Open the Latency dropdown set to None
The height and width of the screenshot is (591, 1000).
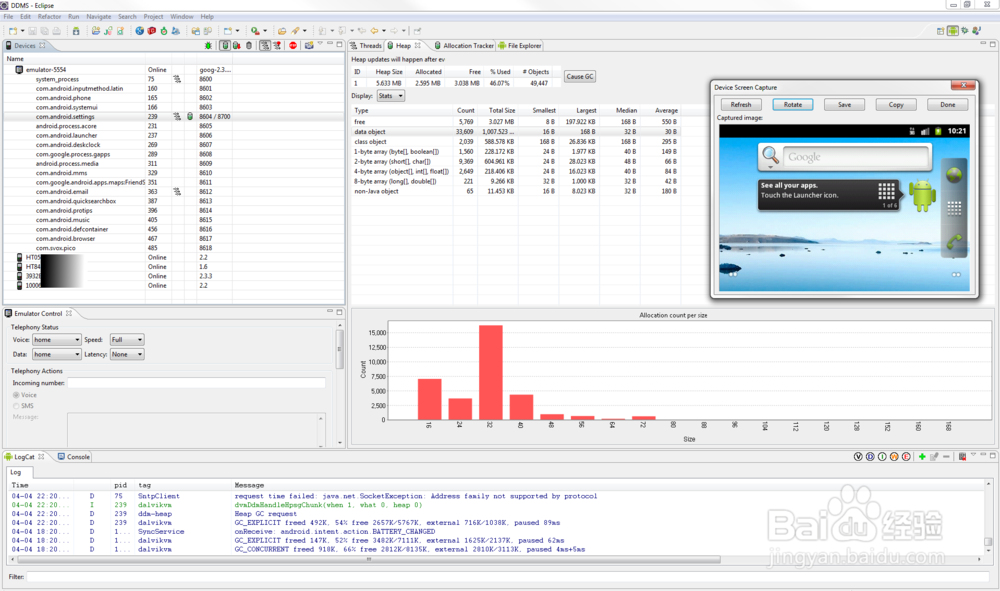click(x=127, y=354)
